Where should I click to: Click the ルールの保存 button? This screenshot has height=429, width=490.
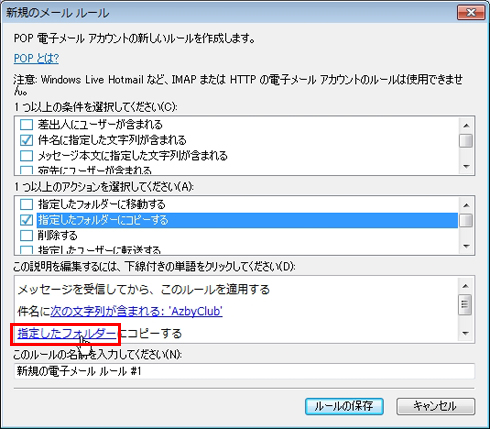point(344,406)
